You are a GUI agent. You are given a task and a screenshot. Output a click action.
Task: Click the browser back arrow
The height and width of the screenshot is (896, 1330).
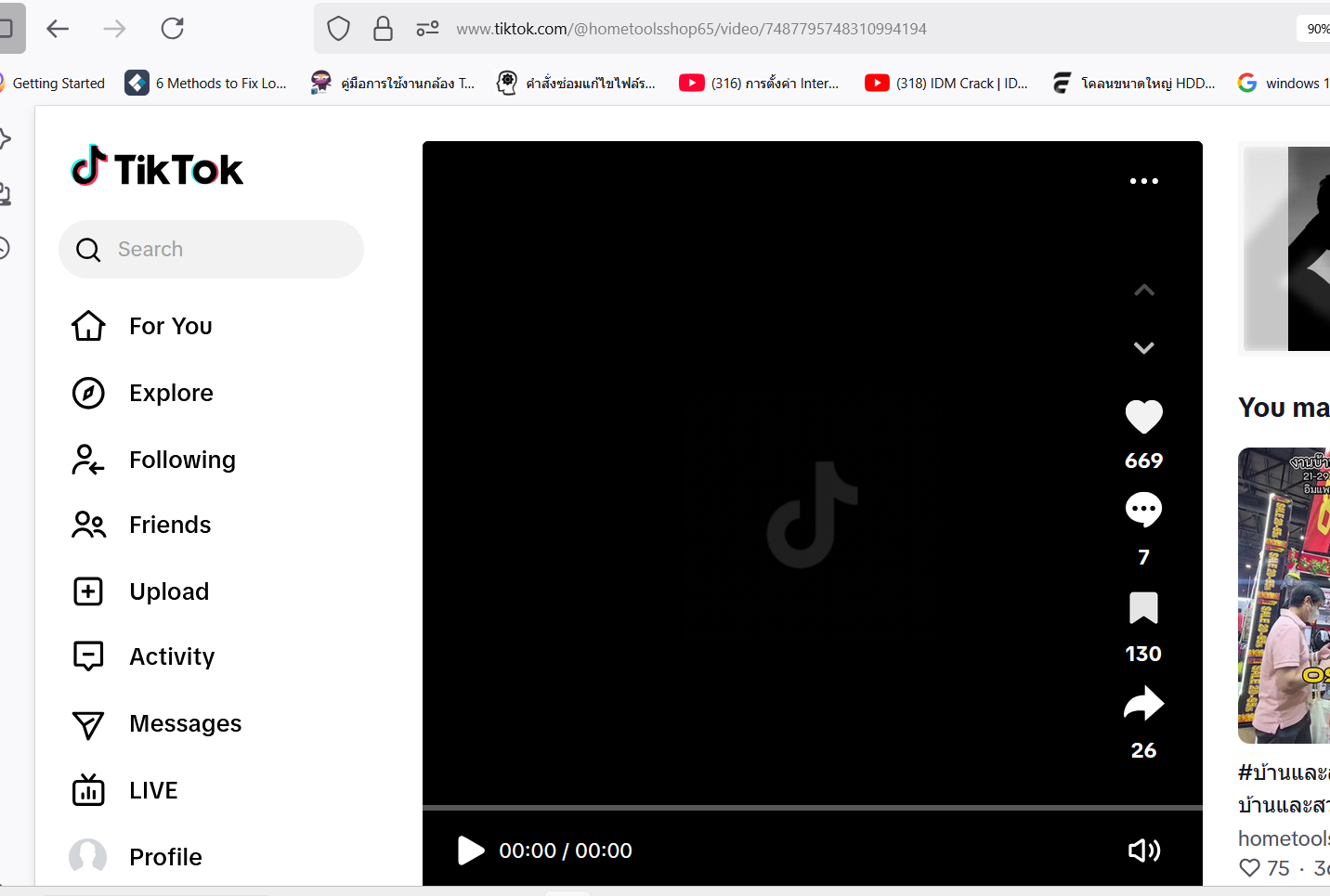click(58, 29)
